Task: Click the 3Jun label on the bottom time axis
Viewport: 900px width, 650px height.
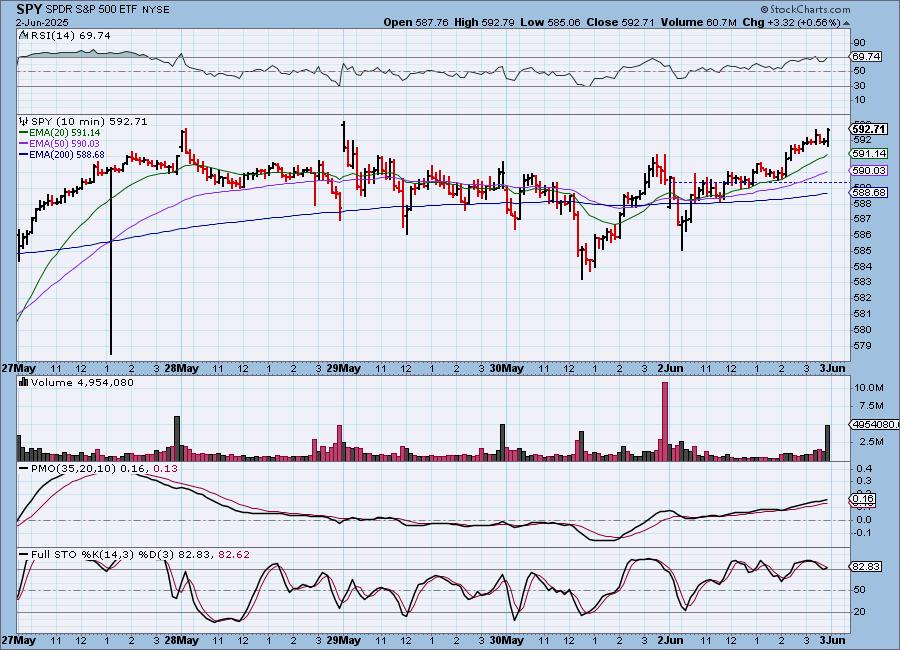Action: (832, 640)
